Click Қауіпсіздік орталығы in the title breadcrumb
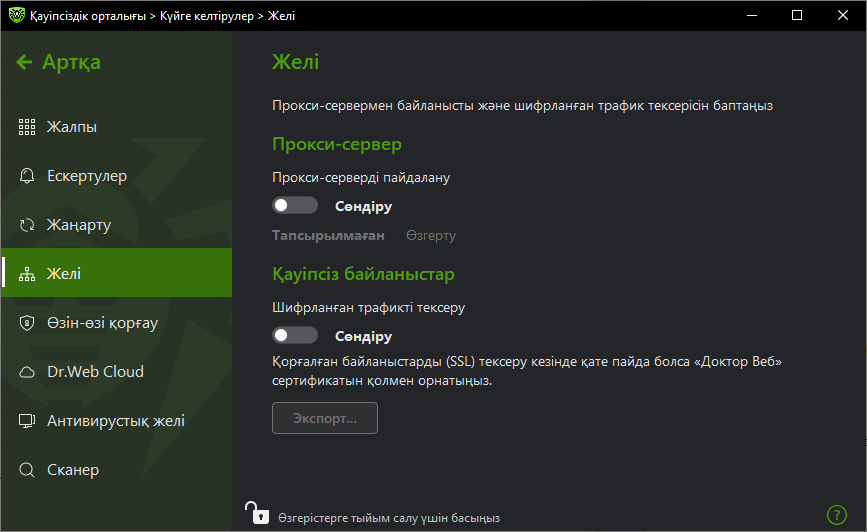The width and height of the screenshot is (867, 532). point(87,15)
